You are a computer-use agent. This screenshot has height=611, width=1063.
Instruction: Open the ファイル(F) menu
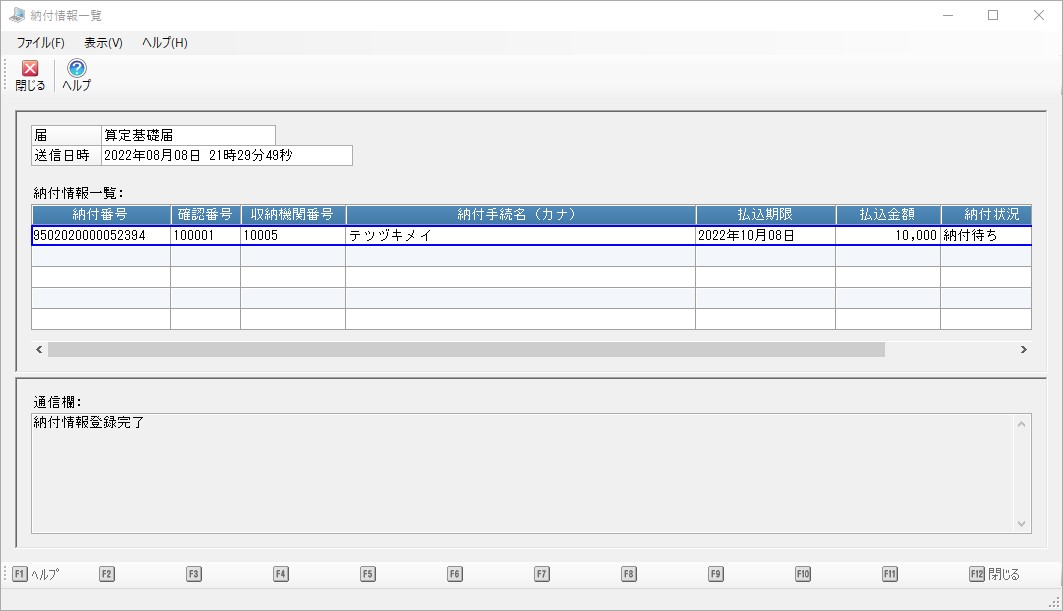tap(41, 43)
